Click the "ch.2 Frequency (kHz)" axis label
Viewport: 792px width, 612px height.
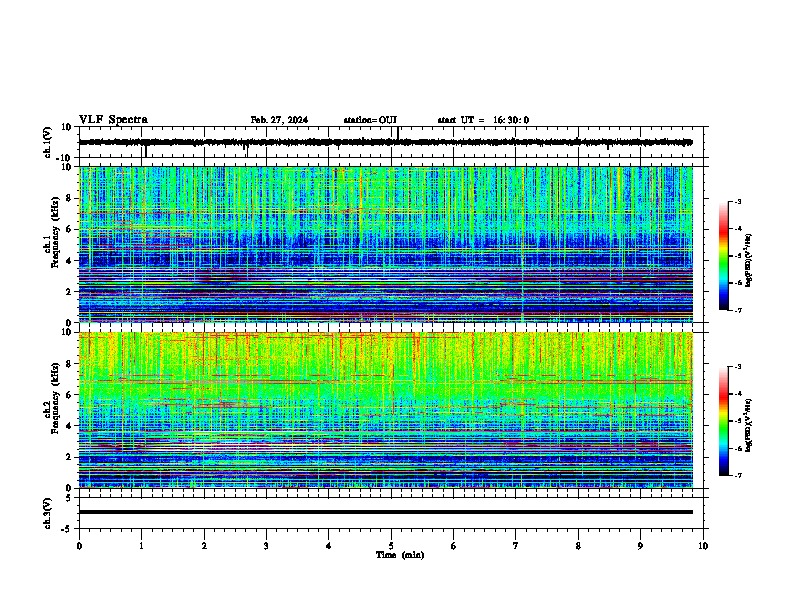pyautogui.click(x=51, y=398)
